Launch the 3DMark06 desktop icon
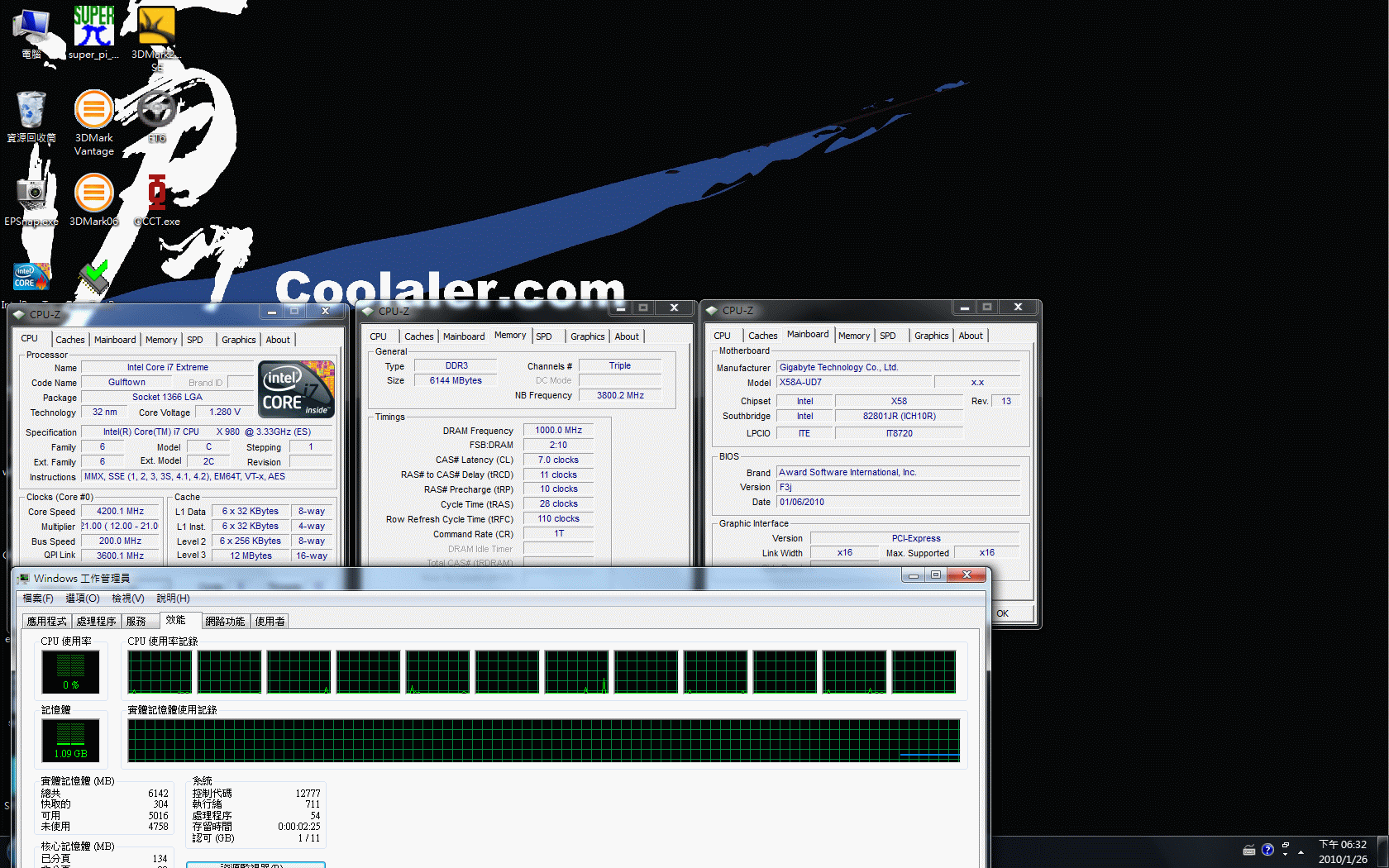1389x868 pixels. 93,200
